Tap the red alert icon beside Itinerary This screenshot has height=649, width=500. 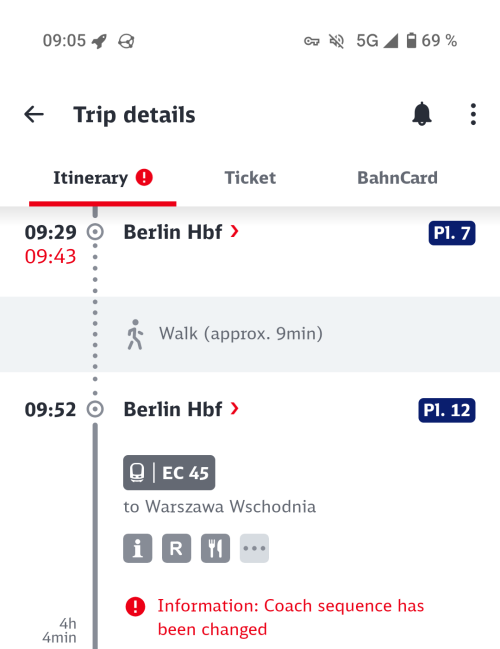[x=144, y=178]
